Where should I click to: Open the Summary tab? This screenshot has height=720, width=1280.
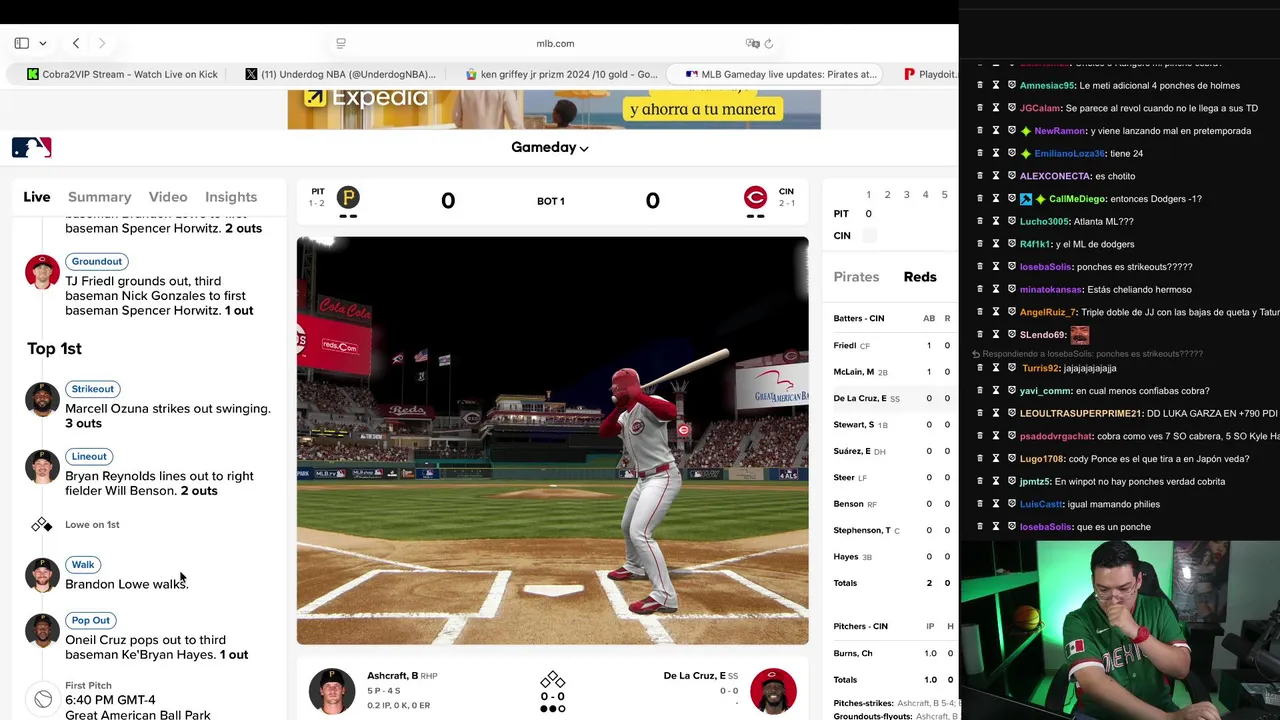click(x=99, y=197)
